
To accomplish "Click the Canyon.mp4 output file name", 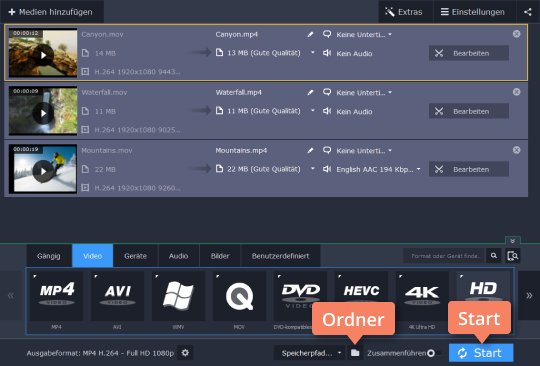I will pyautogui.click(x=237, y=34).
